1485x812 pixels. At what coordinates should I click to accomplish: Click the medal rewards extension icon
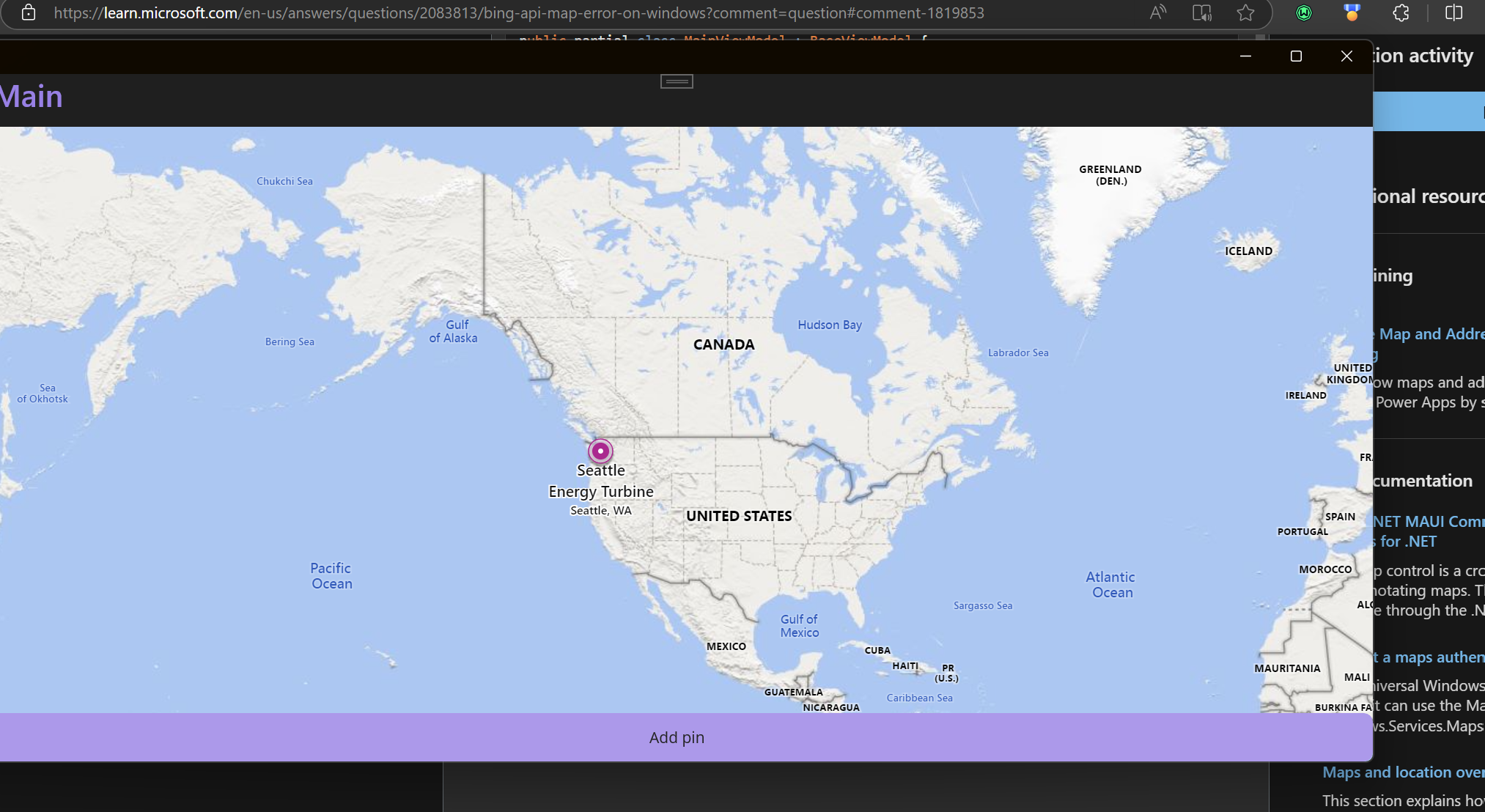[1352, 12]
